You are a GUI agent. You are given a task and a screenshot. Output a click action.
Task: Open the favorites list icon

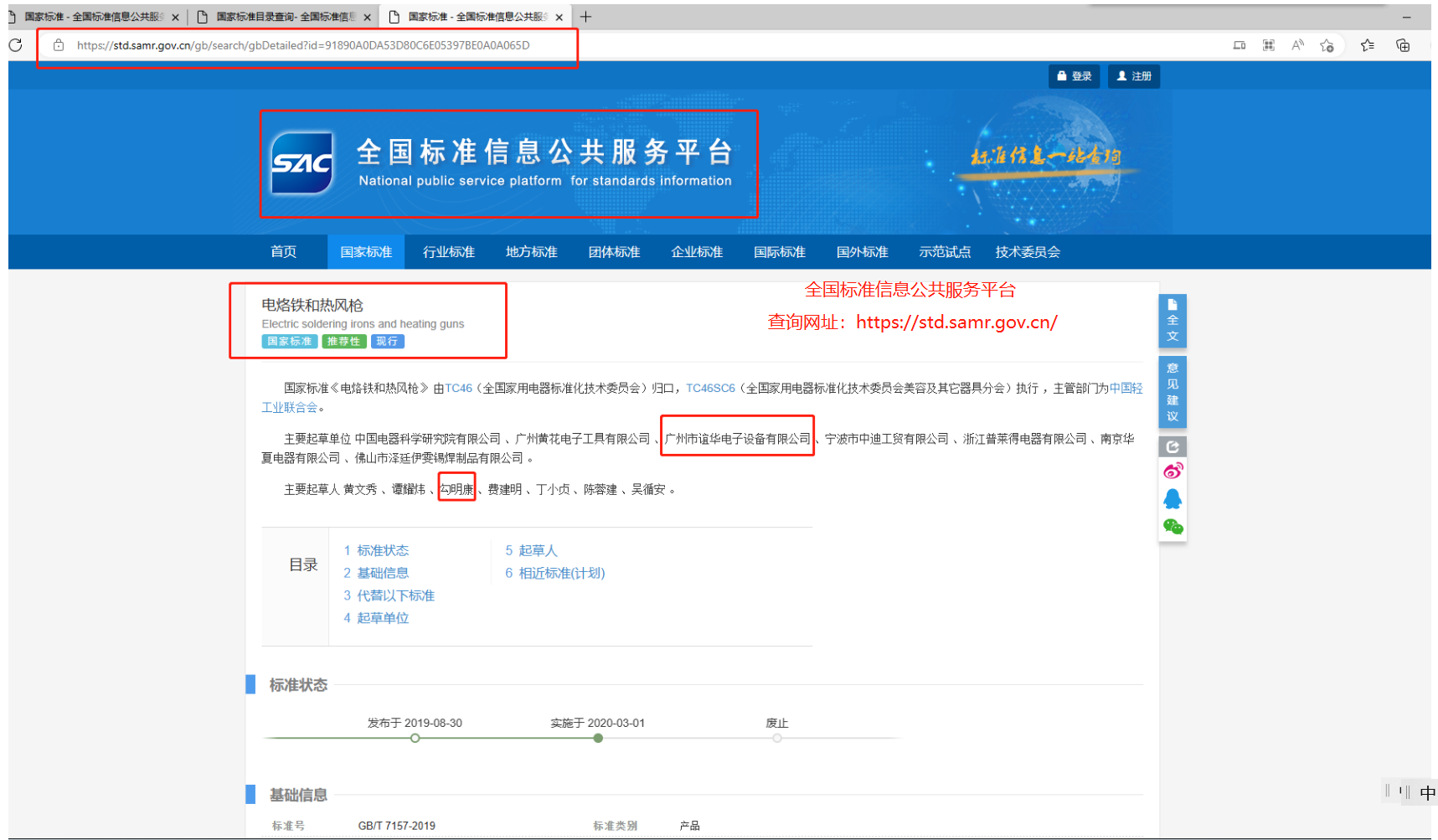[x=1368, y=45]
